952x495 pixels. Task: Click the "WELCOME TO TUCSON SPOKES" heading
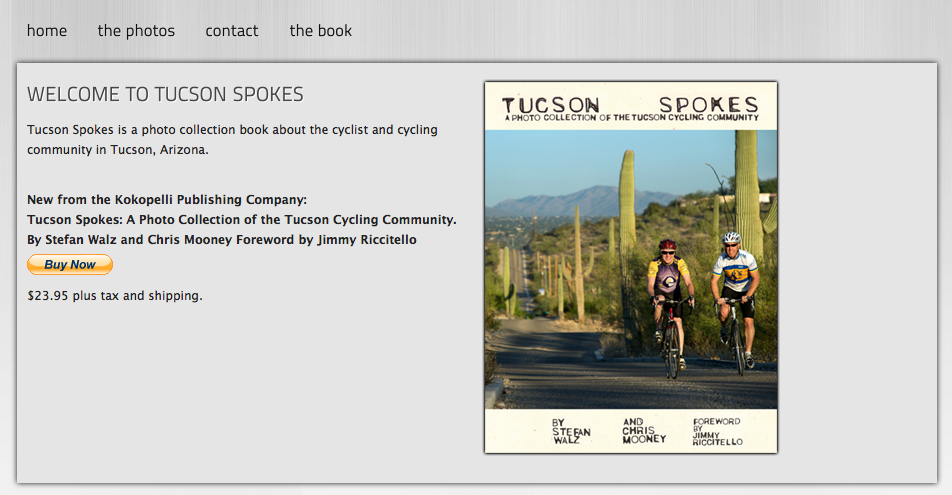(165, 94)
